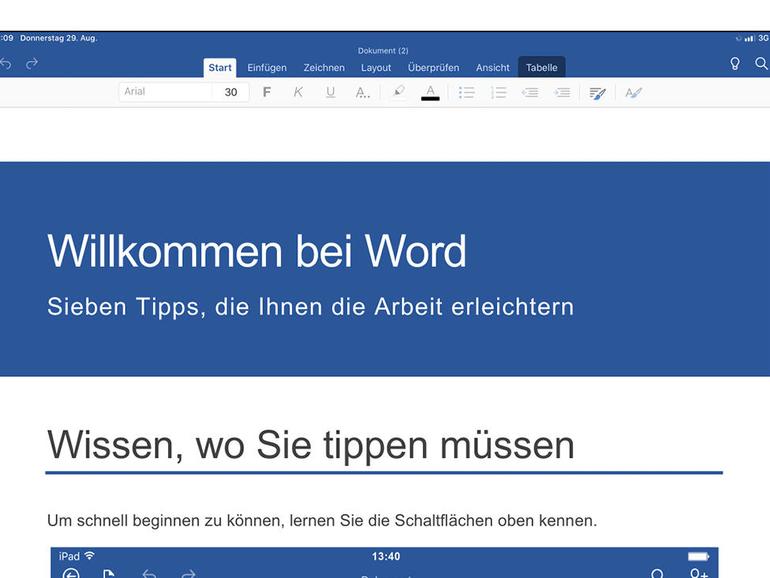Increase the paragraph indent
The width and height of the screenshot is (770, 578).
click(562, 92)
